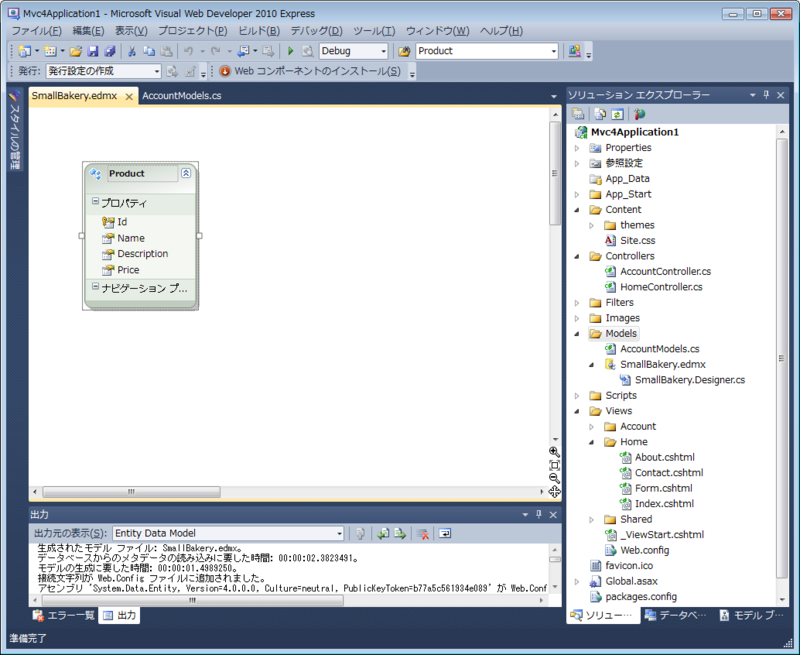
Task: Select the Price property in Product entity
Action: (x=128, y=270)
